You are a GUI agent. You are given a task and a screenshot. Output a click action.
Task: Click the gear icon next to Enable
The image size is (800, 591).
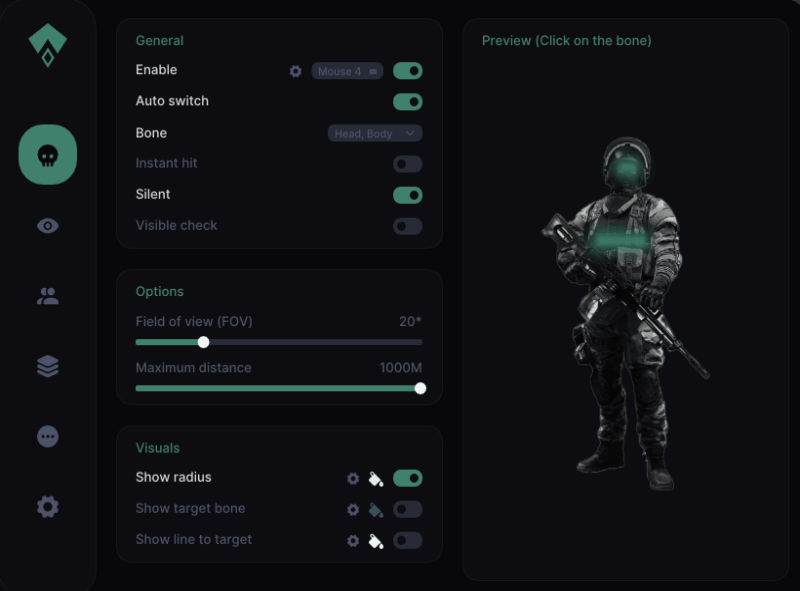pyautogui.click(x=295, y=71)
